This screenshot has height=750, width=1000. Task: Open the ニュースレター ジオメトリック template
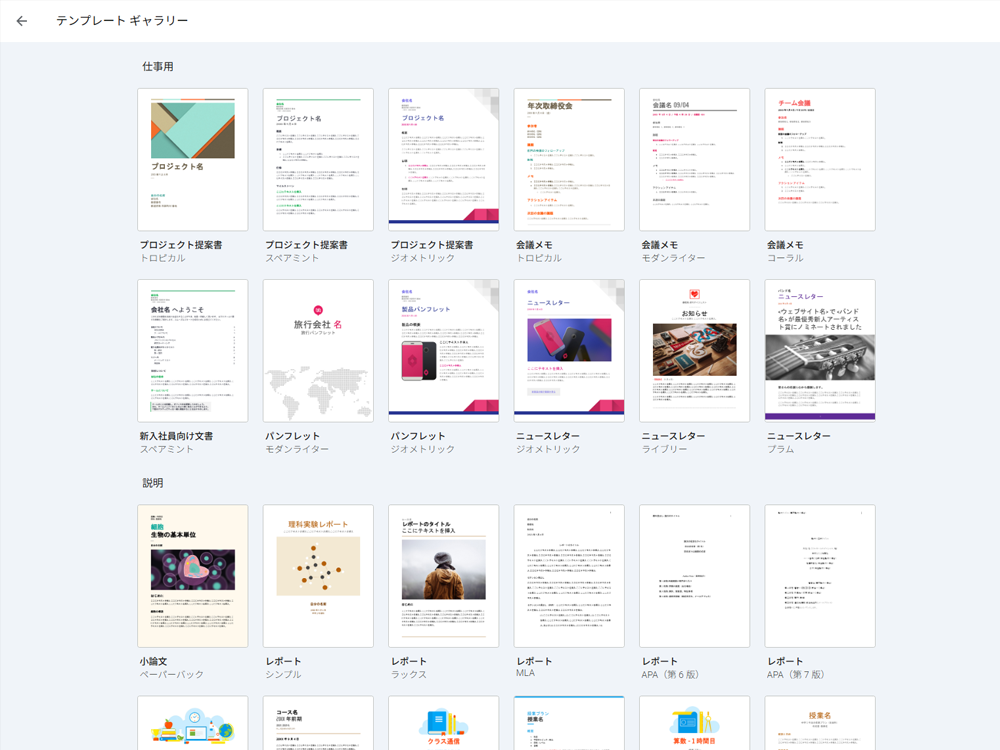569,351
